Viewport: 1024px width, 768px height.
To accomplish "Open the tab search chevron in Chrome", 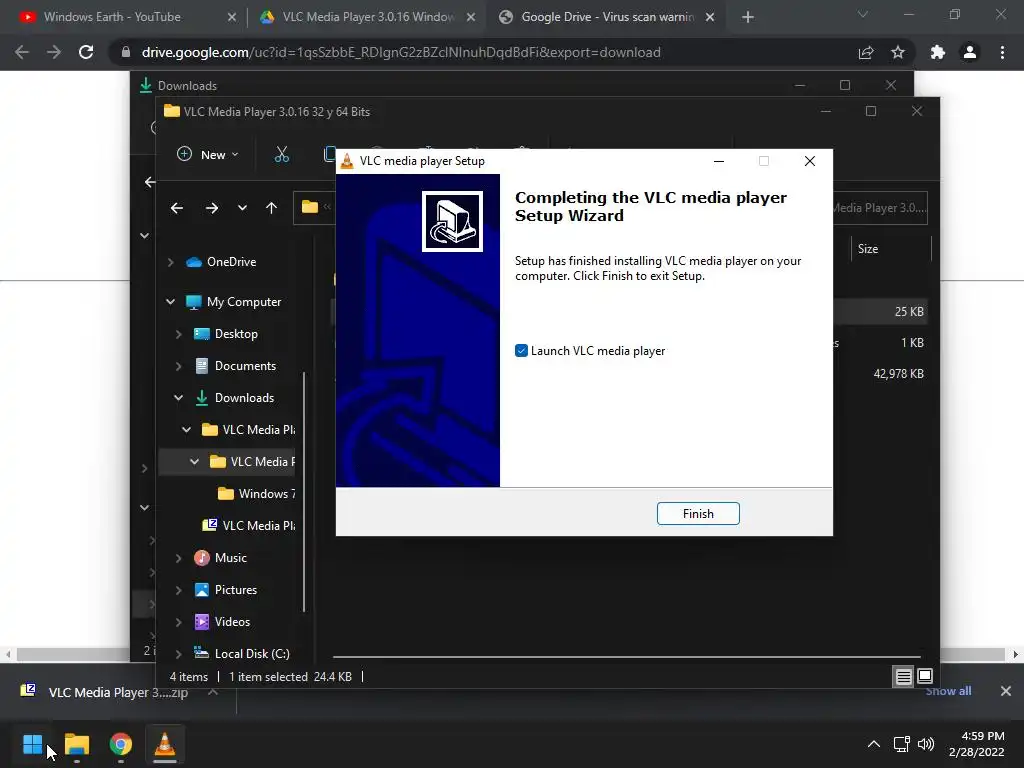I will [x=862, y=14].
